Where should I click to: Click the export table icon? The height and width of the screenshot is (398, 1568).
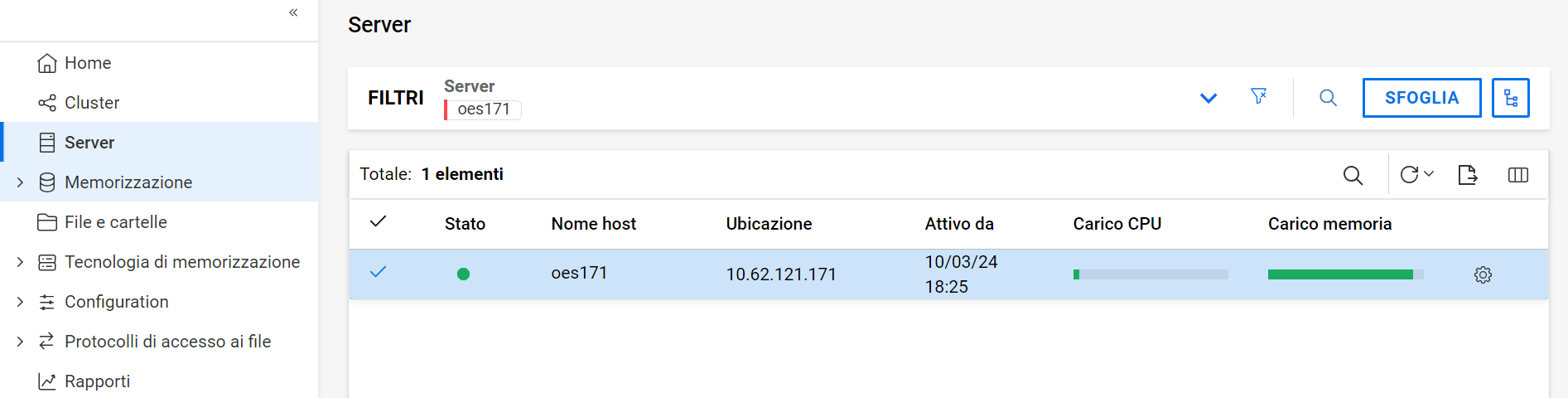click(1467, 175)
